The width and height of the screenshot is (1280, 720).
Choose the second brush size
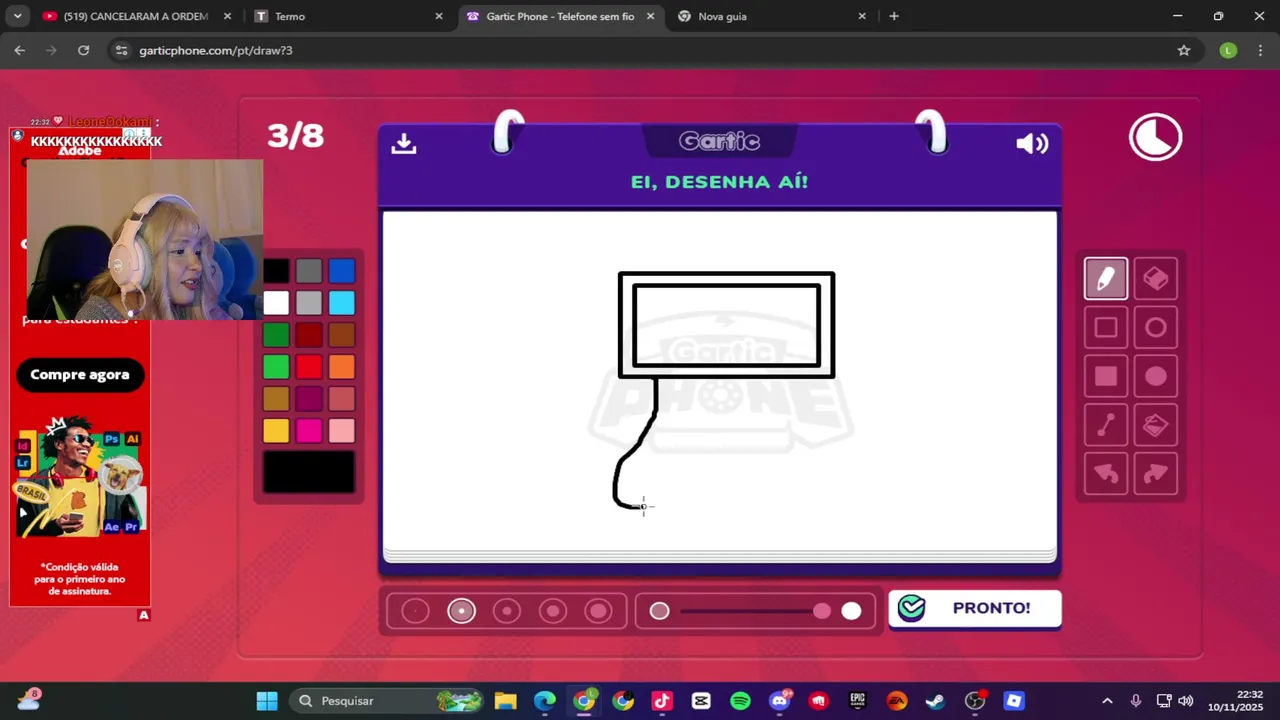coord(461,611)
